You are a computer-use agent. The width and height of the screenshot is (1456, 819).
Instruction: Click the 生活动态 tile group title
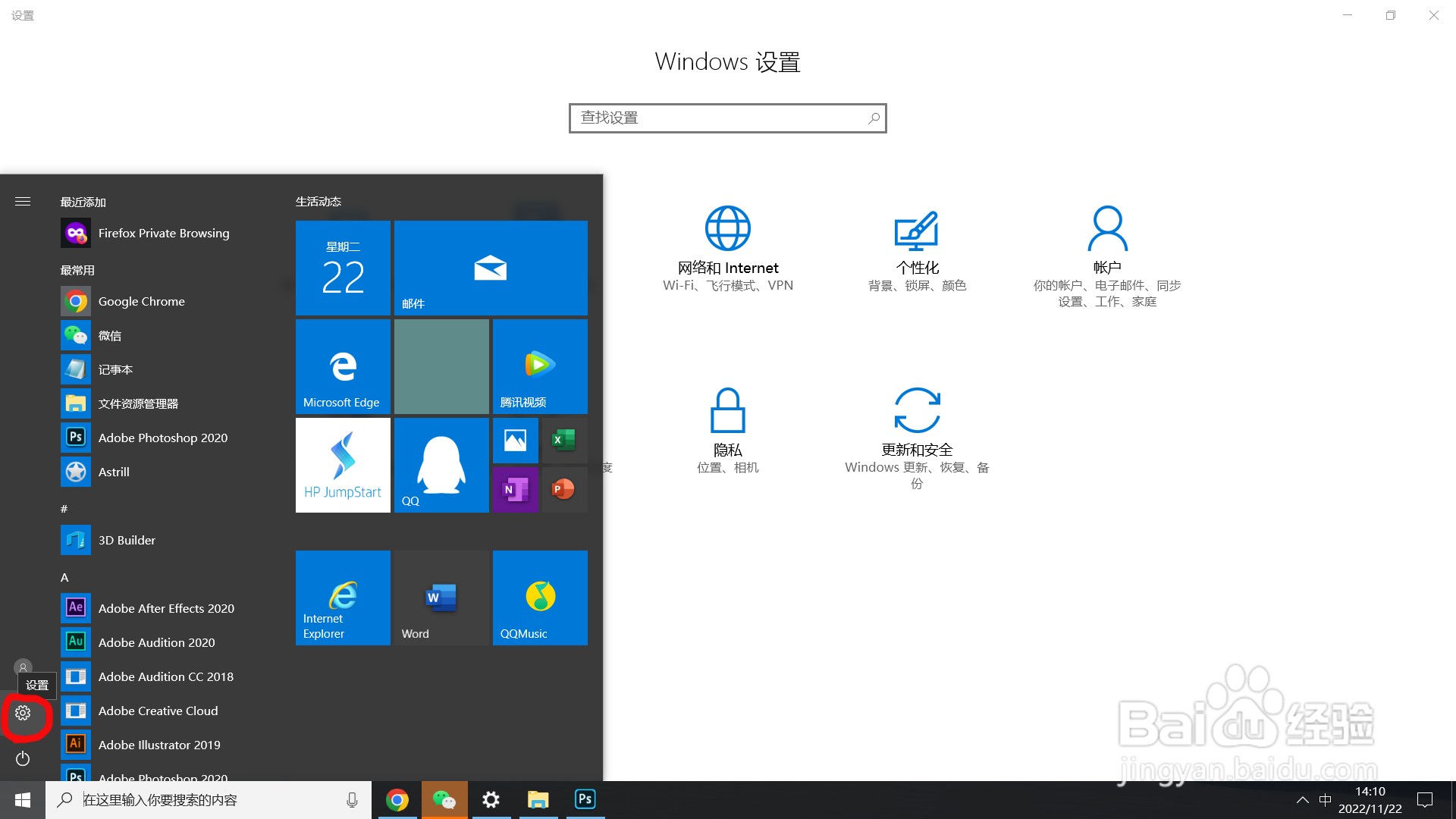318,201
